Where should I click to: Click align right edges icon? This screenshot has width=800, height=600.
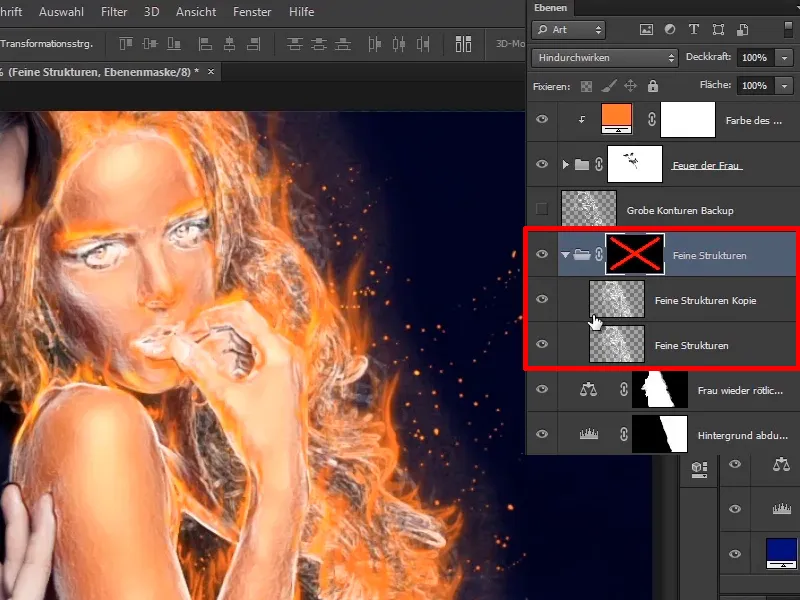[x=254, y=44]
